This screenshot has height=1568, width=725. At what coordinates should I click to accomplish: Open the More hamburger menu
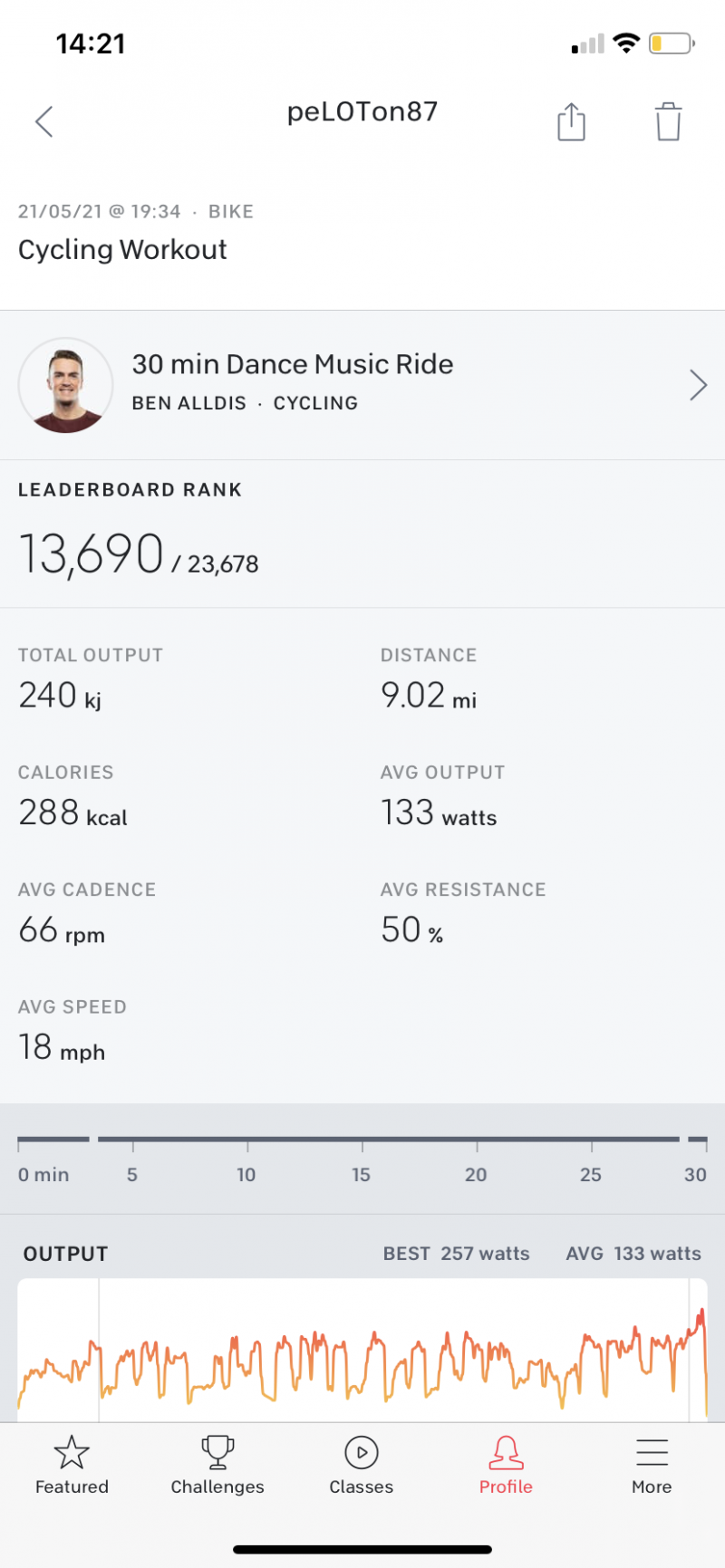point(652,1452)
